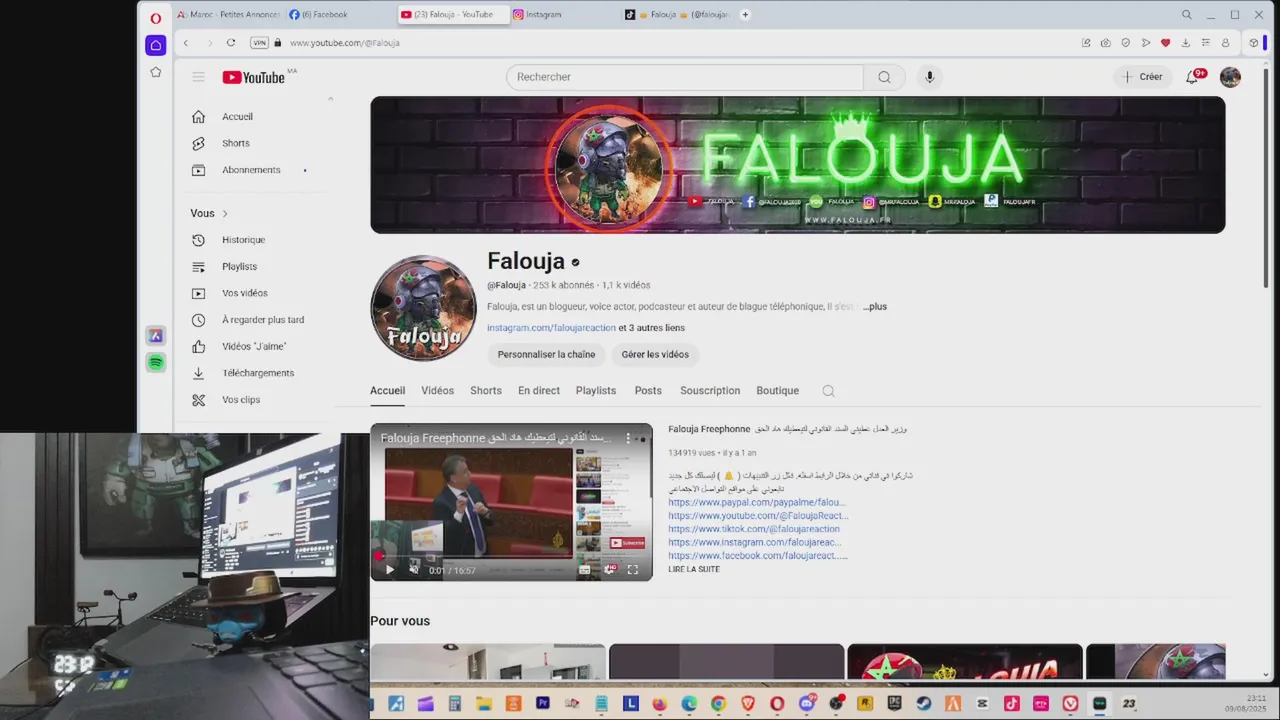Viewport: 1280px width, 720px height.
Task: Go back with browser back arrow
Action: pyautogui.click(x=186, y=43)
